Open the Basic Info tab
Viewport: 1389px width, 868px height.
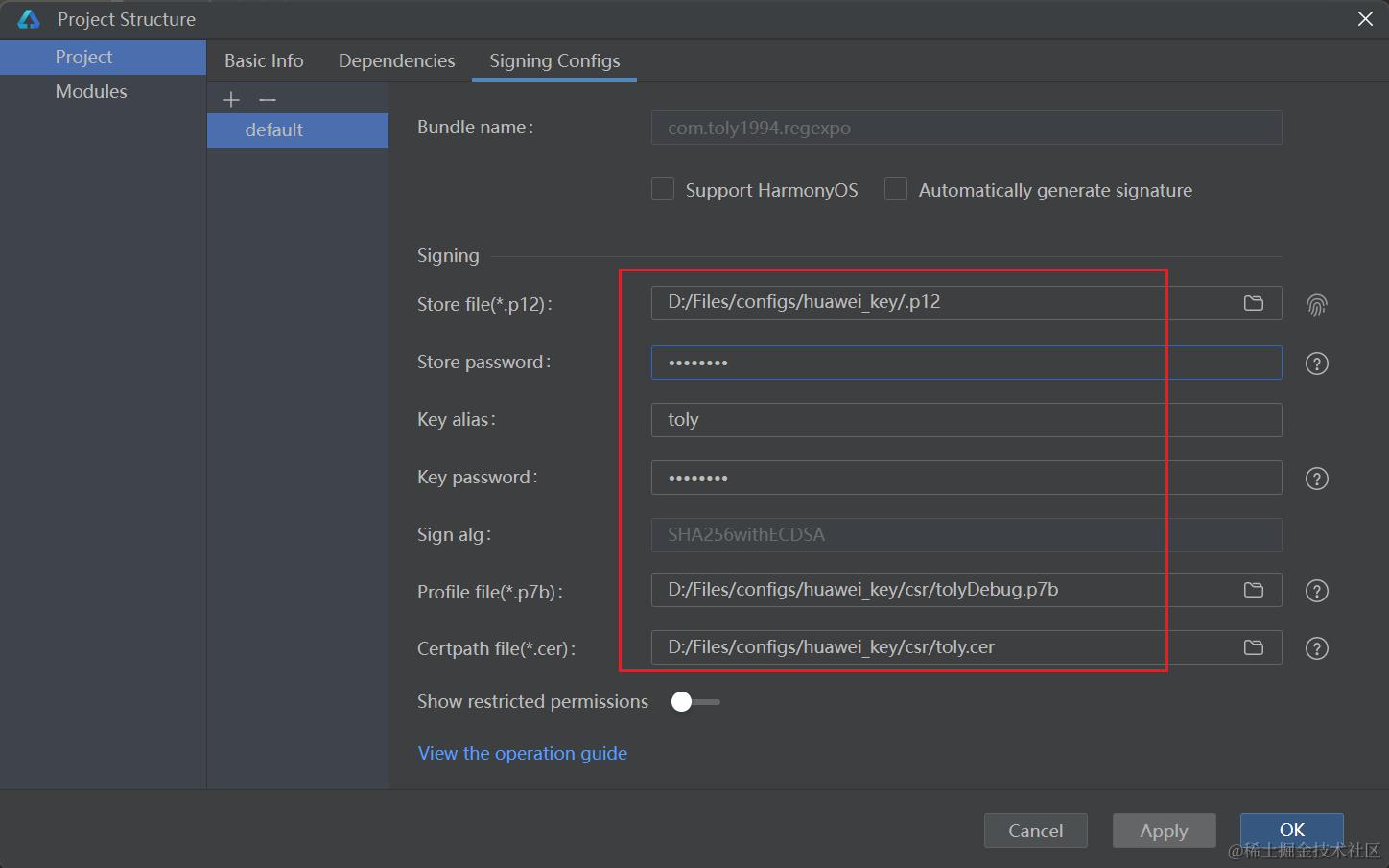(x=264, y=60)
